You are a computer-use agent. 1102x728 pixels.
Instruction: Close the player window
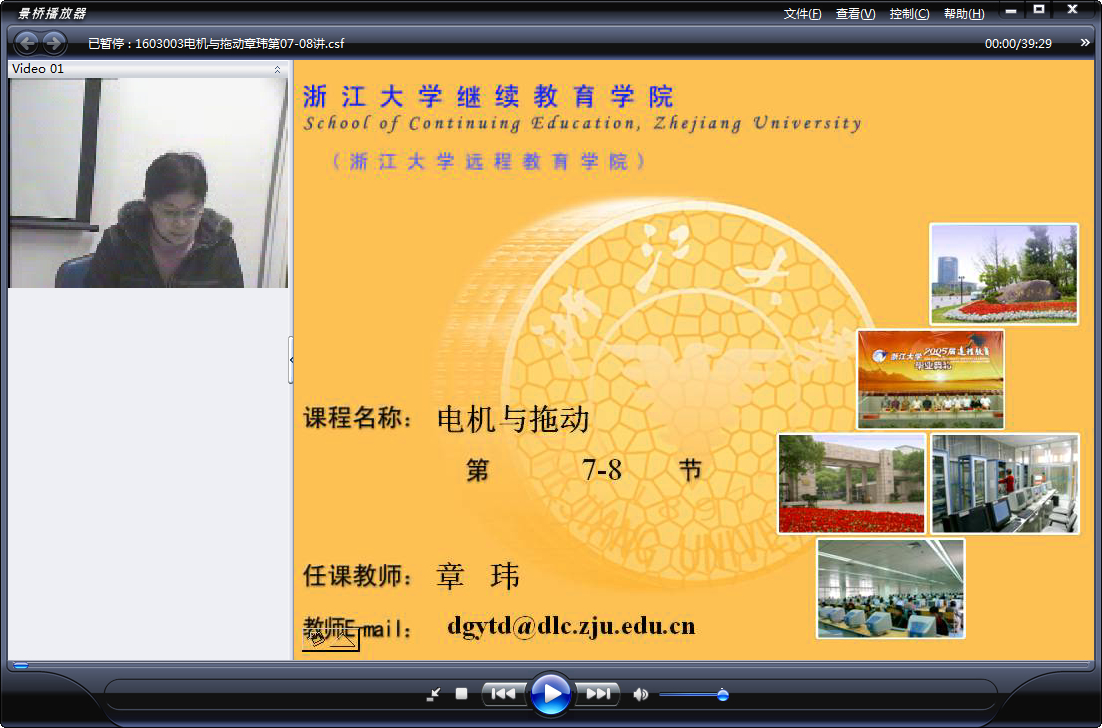(x=1072, y=10)
